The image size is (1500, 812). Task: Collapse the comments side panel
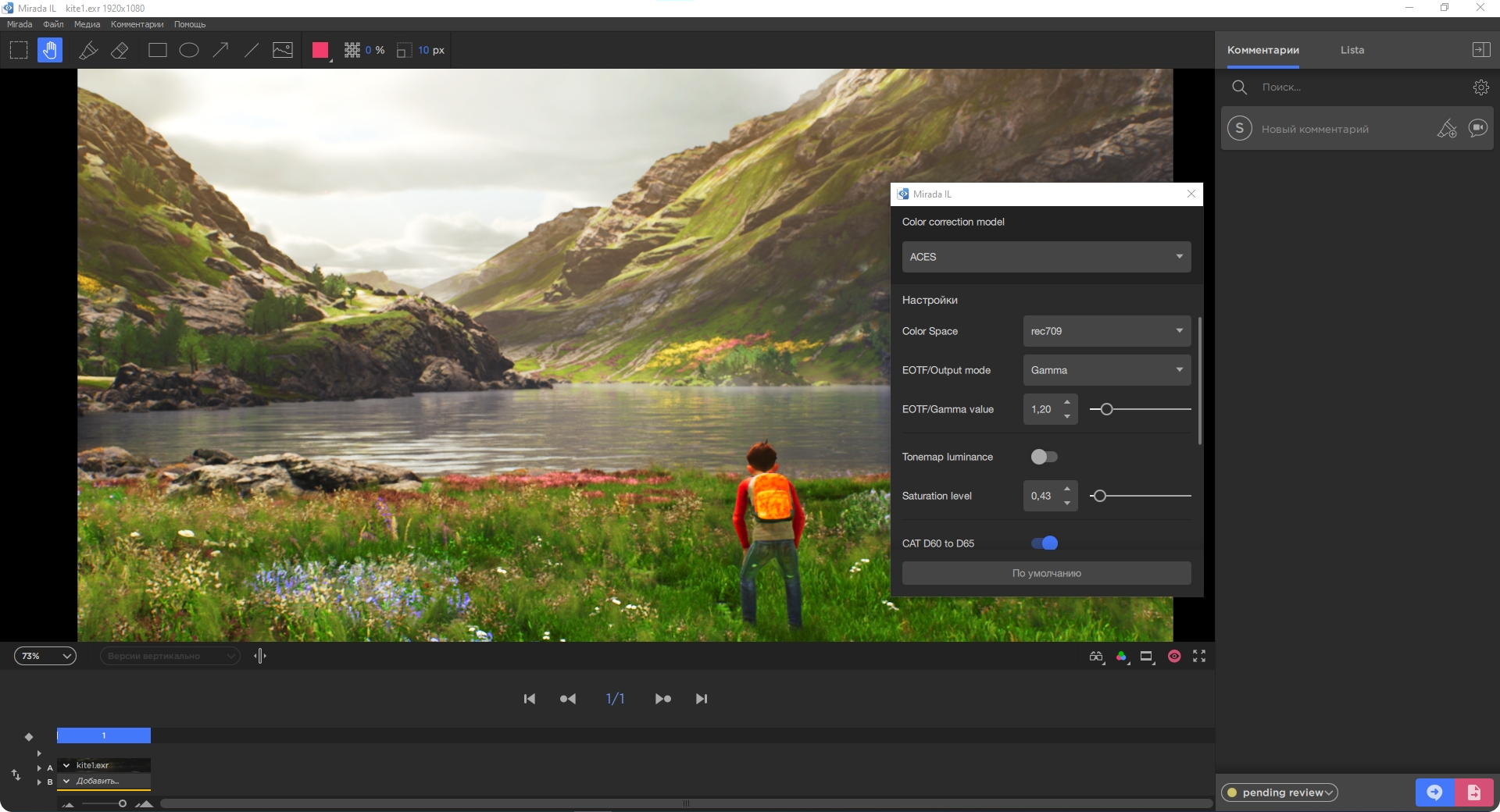coord(1480,49)
